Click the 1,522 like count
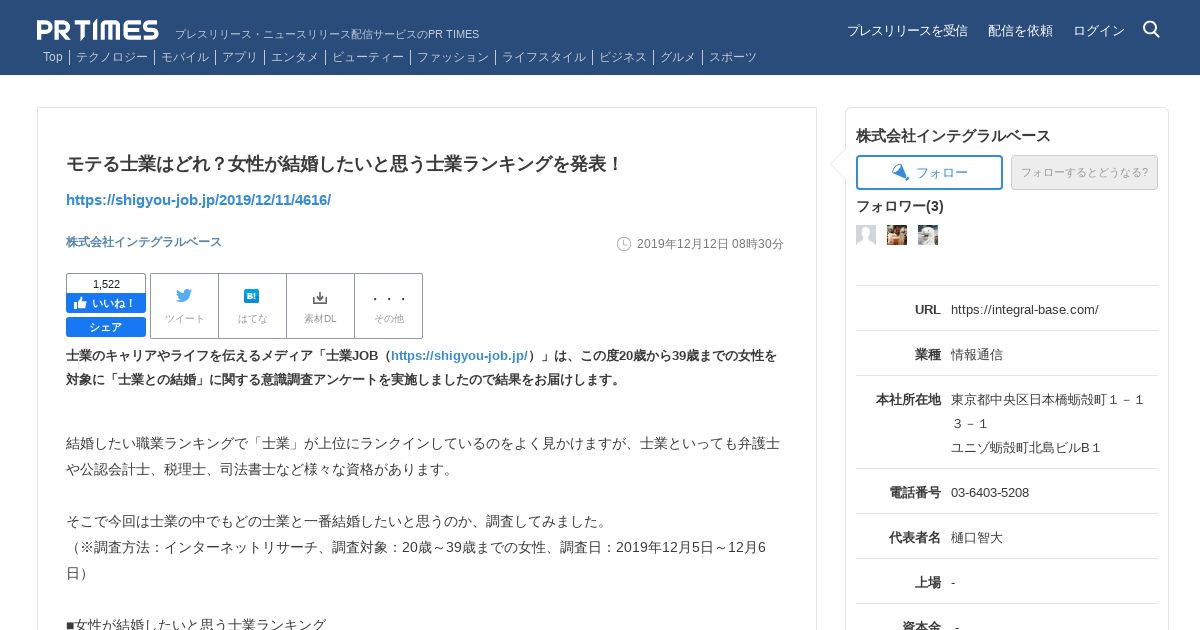 tap(106, 284)
